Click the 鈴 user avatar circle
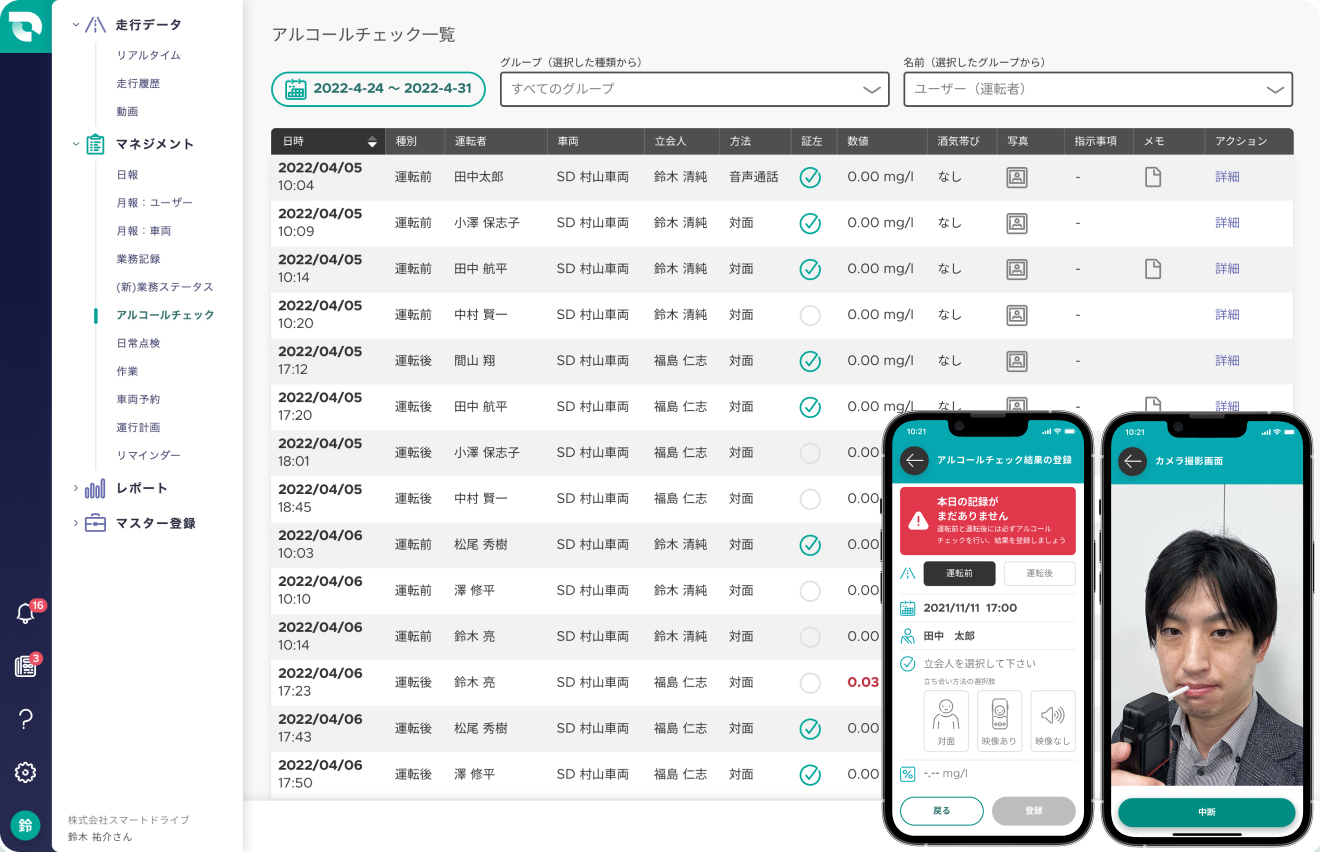The height and width of the screenshot is (852, 1320). coord(25,826)
